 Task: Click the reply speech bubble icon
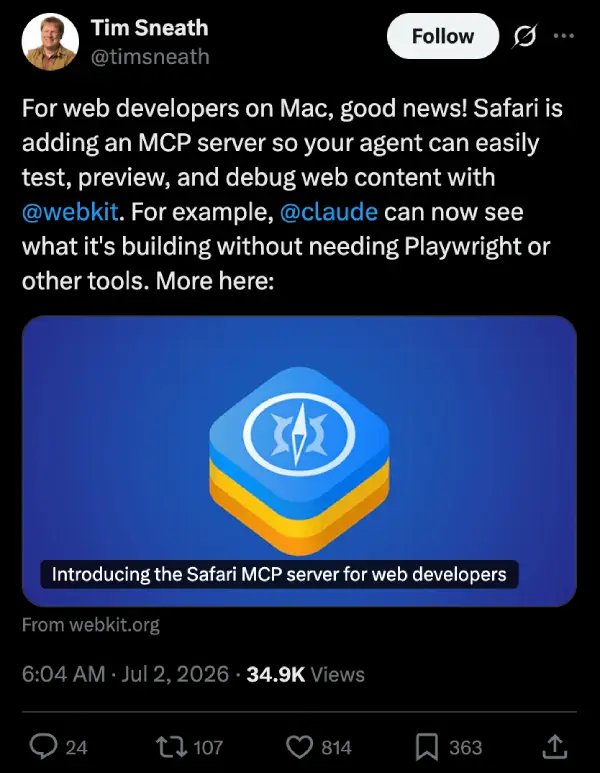tap(43, 746)
